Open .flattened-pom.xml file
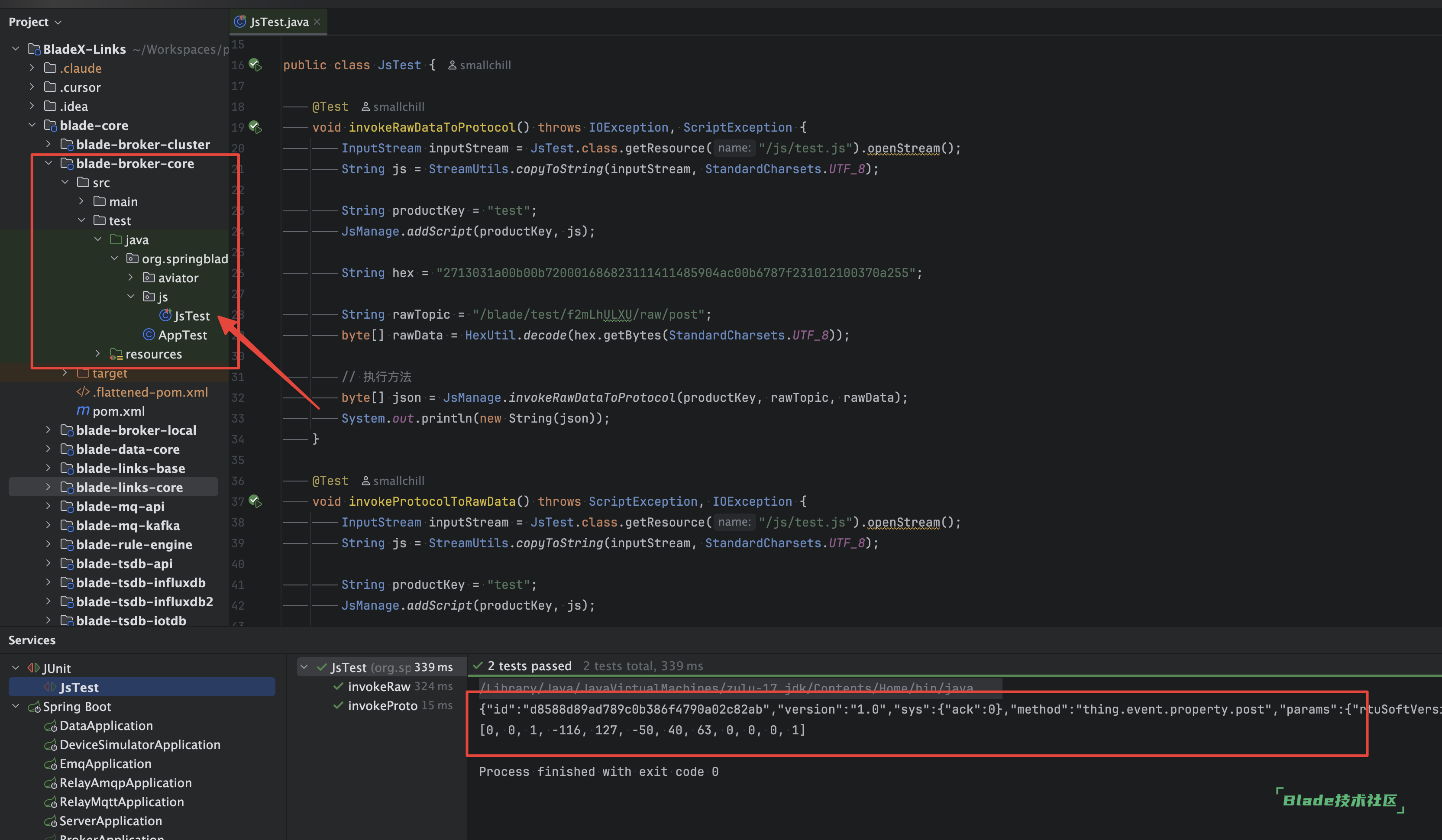This screenshot has width=1442, height=840. tap(150, 392)
